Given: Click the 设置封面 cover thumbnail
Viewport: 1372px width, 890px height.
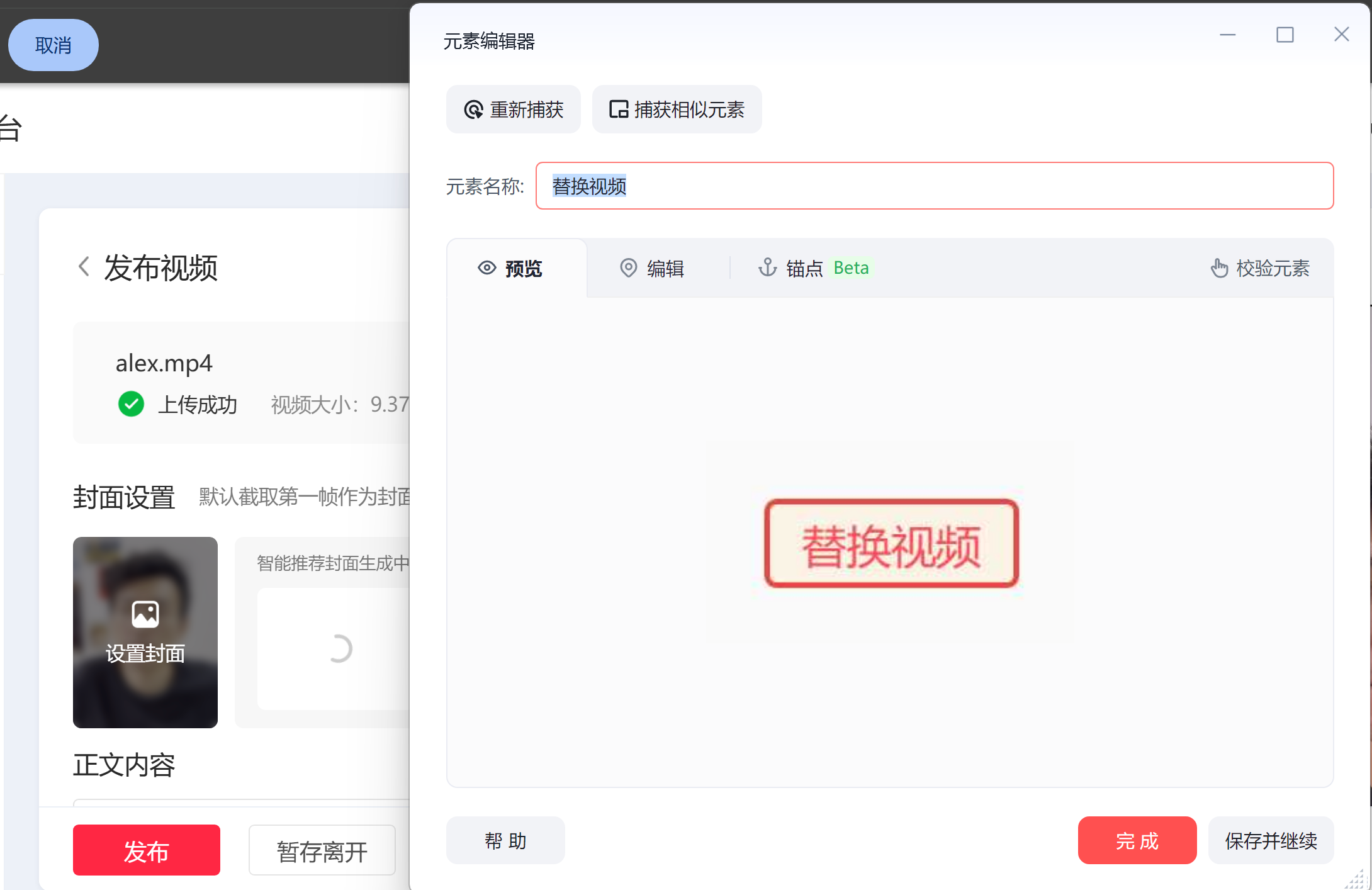Looking at the screenshot, I should click(145, 633).
